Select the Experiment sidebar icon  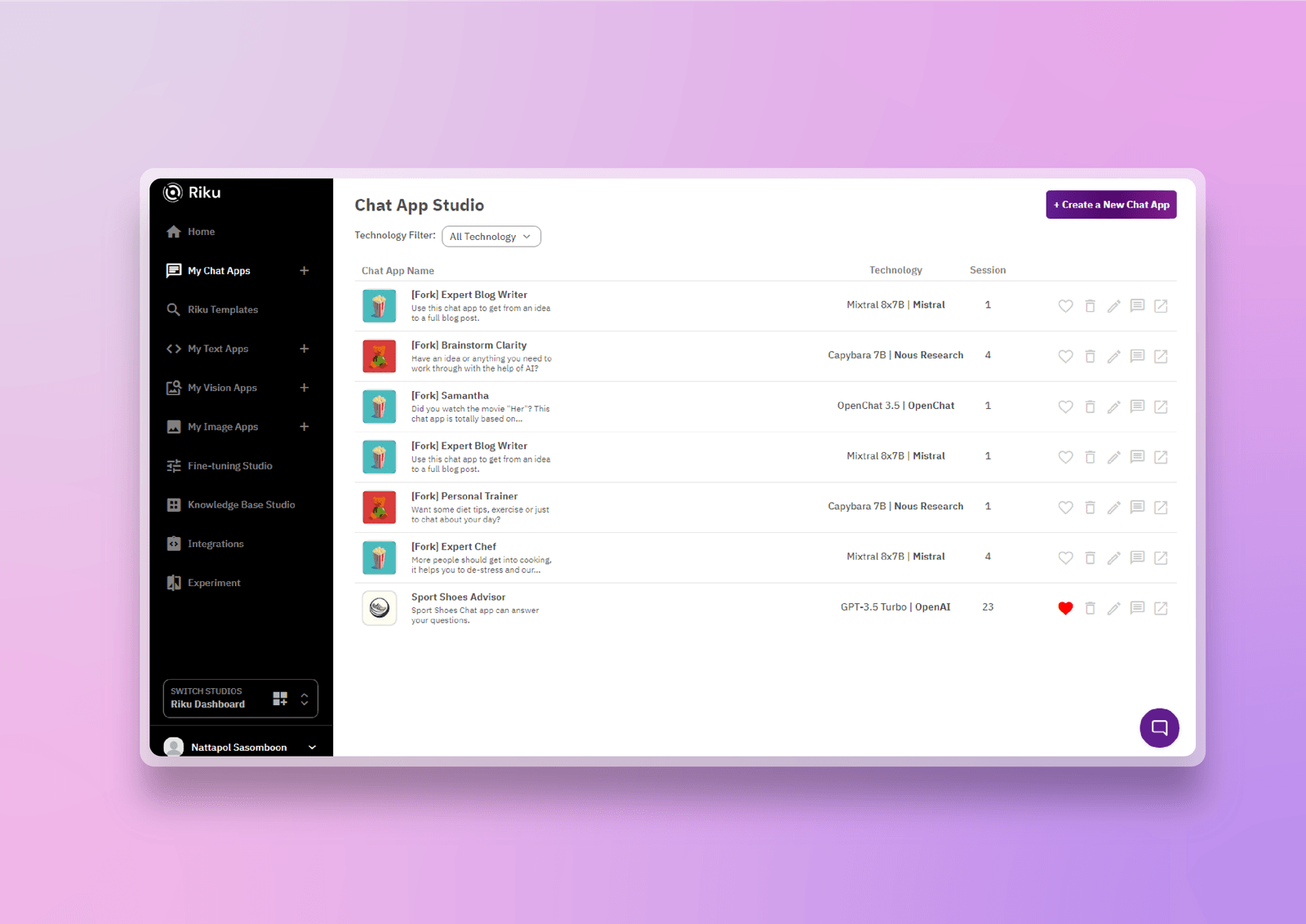174,582
